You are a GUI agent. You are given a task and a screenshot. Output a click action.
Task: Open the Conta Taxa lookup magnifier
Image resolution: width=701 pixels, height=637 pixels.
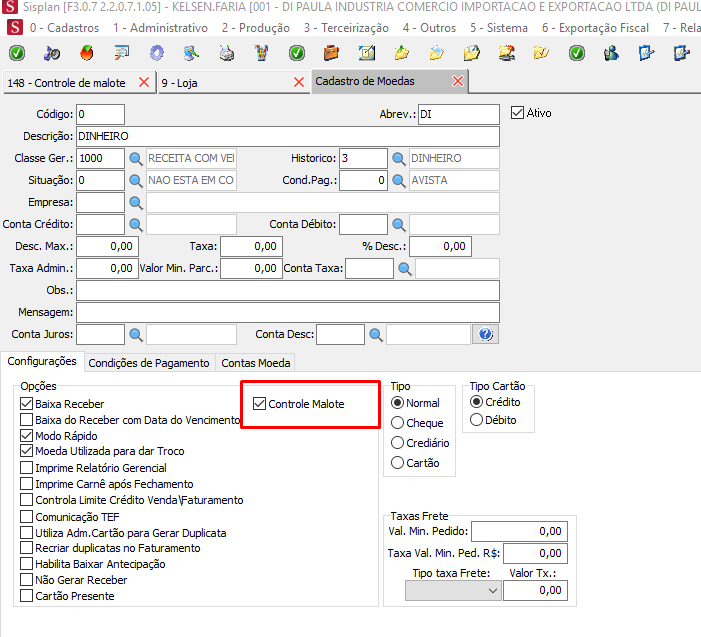405,269
